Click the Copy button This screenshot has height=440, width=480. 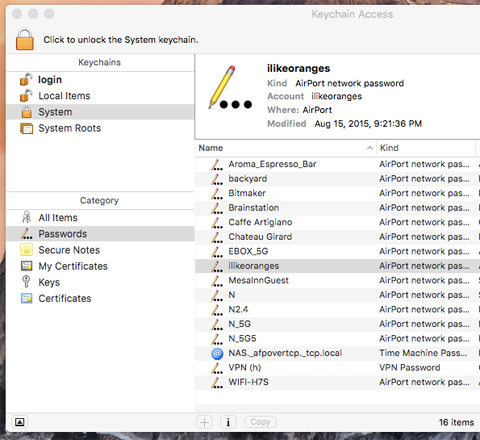pos(260,422)
